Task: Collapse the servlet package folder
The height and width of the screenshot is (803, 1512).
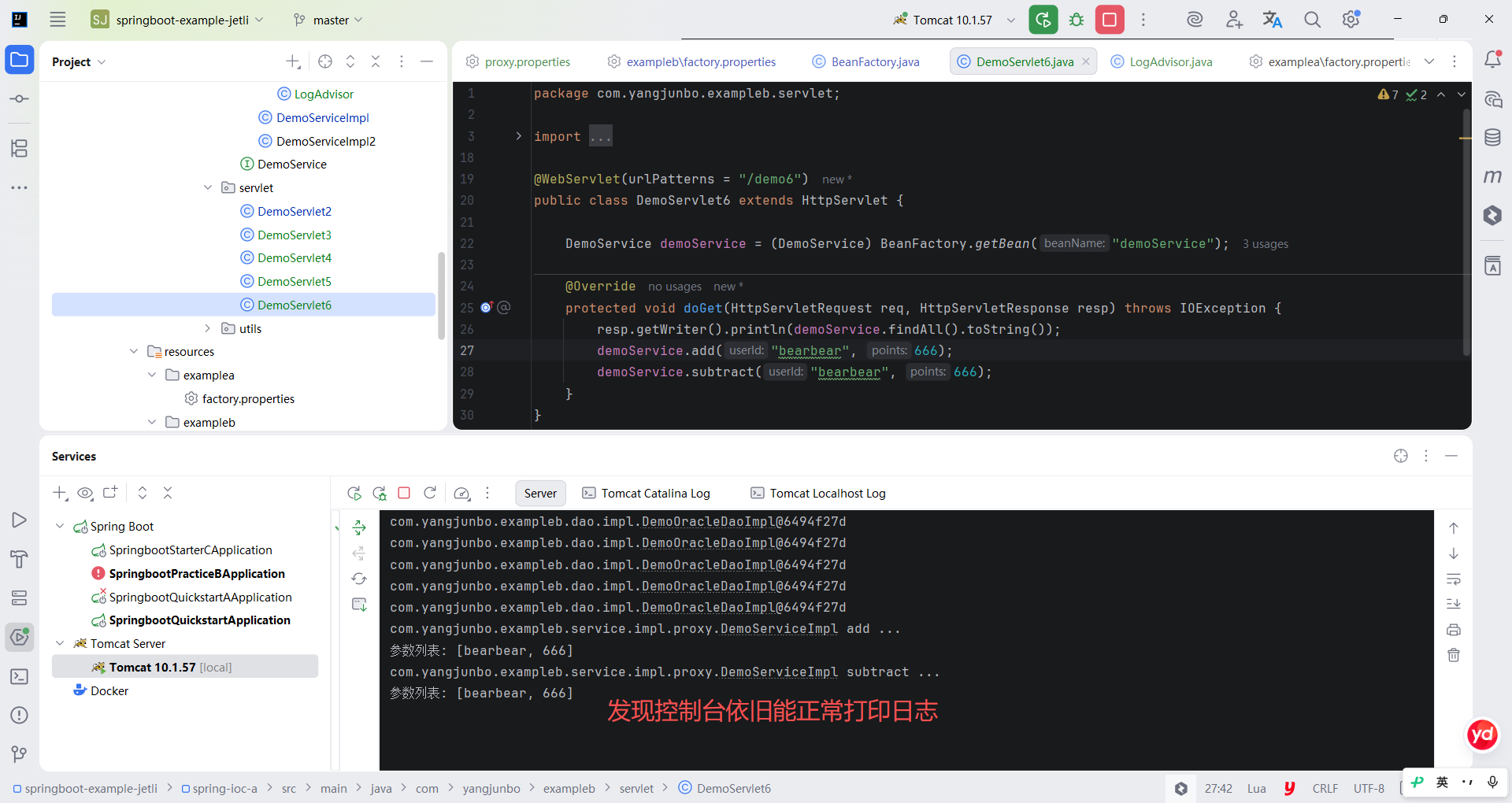Action: point(208,187)
